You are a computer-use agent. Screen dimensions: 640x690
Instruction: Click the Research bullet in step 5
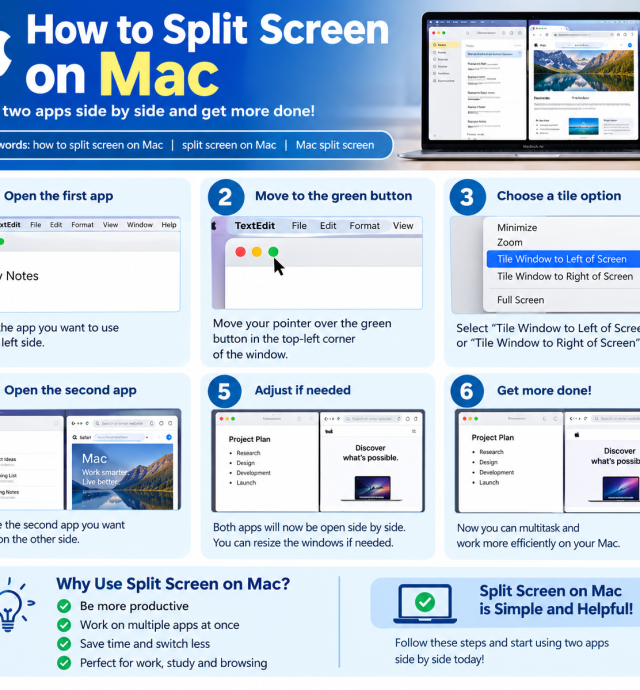pyautogui.click(x=248, y=453)
